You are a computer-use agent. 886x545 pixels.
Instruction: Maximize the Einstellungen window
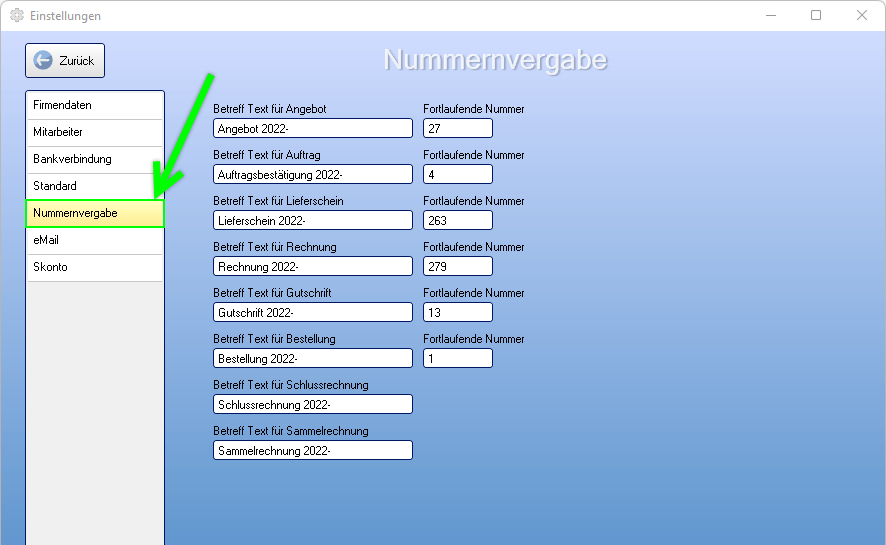[x=816, y=15]
